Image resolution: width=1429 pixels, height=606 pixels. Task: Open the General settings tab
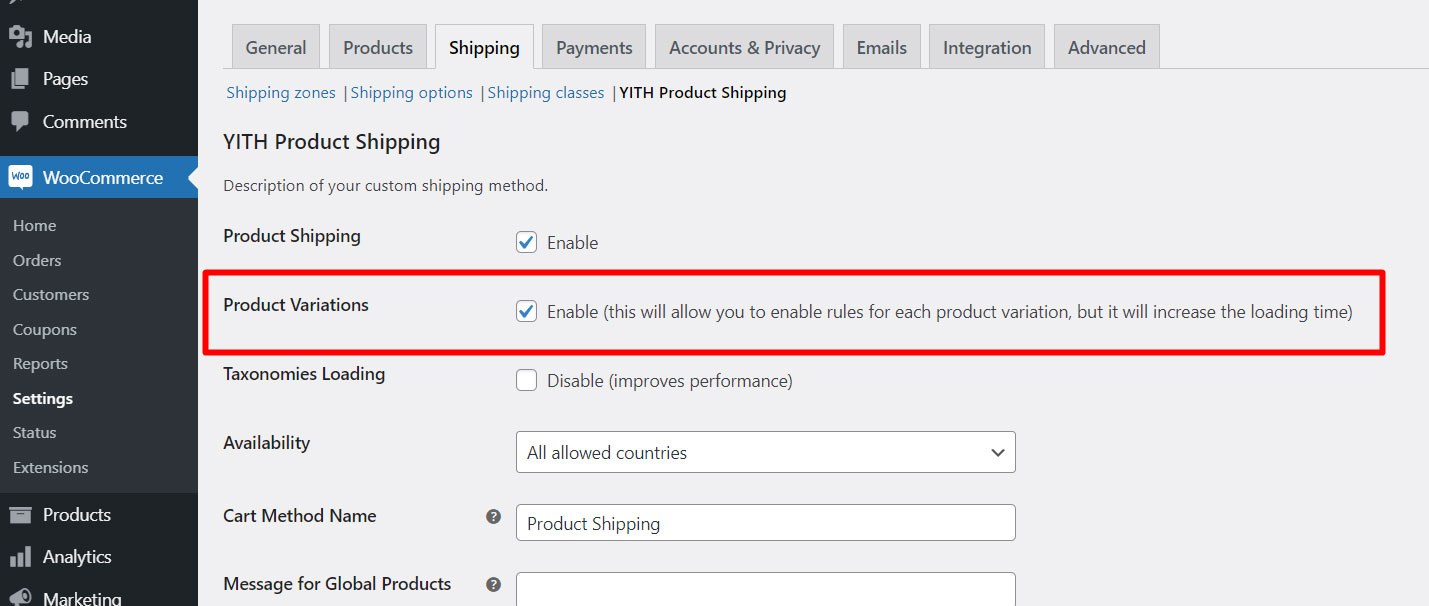point(276,47)
